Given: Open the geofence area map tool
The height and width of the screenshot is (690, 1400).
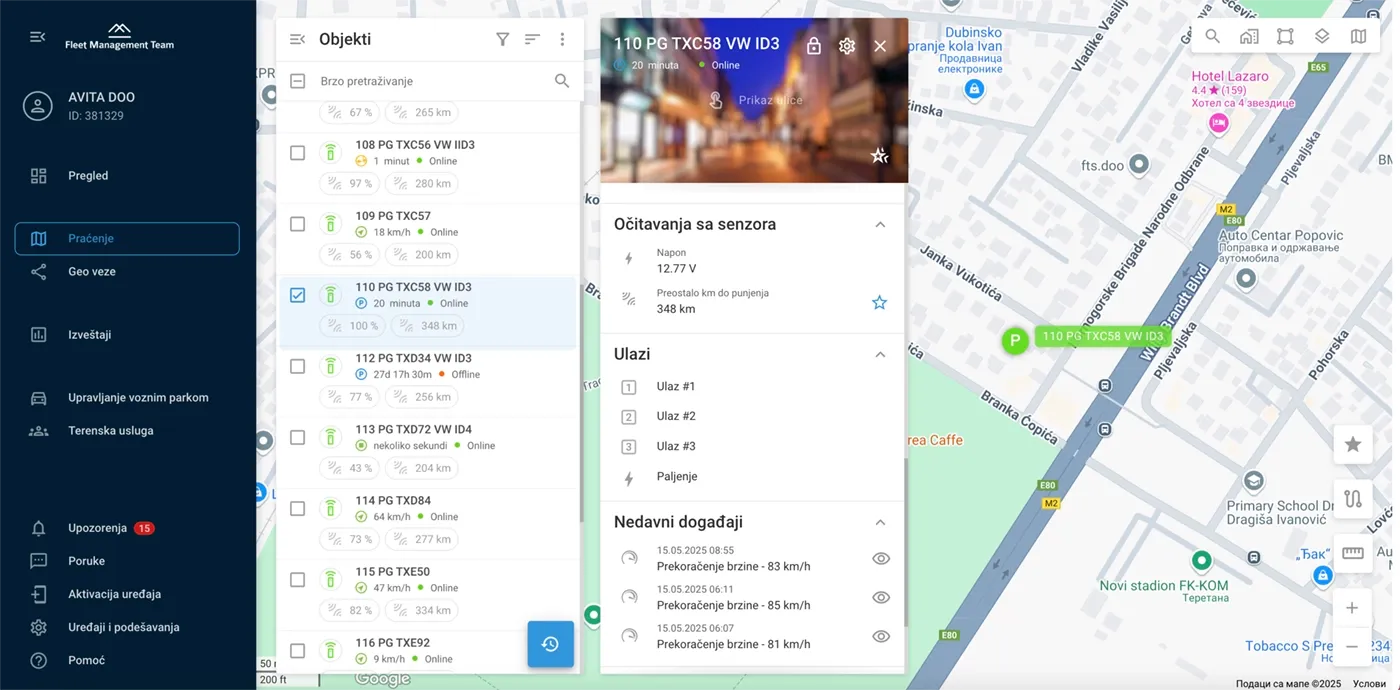Looking at the screenshot, I should point(1285,37).
